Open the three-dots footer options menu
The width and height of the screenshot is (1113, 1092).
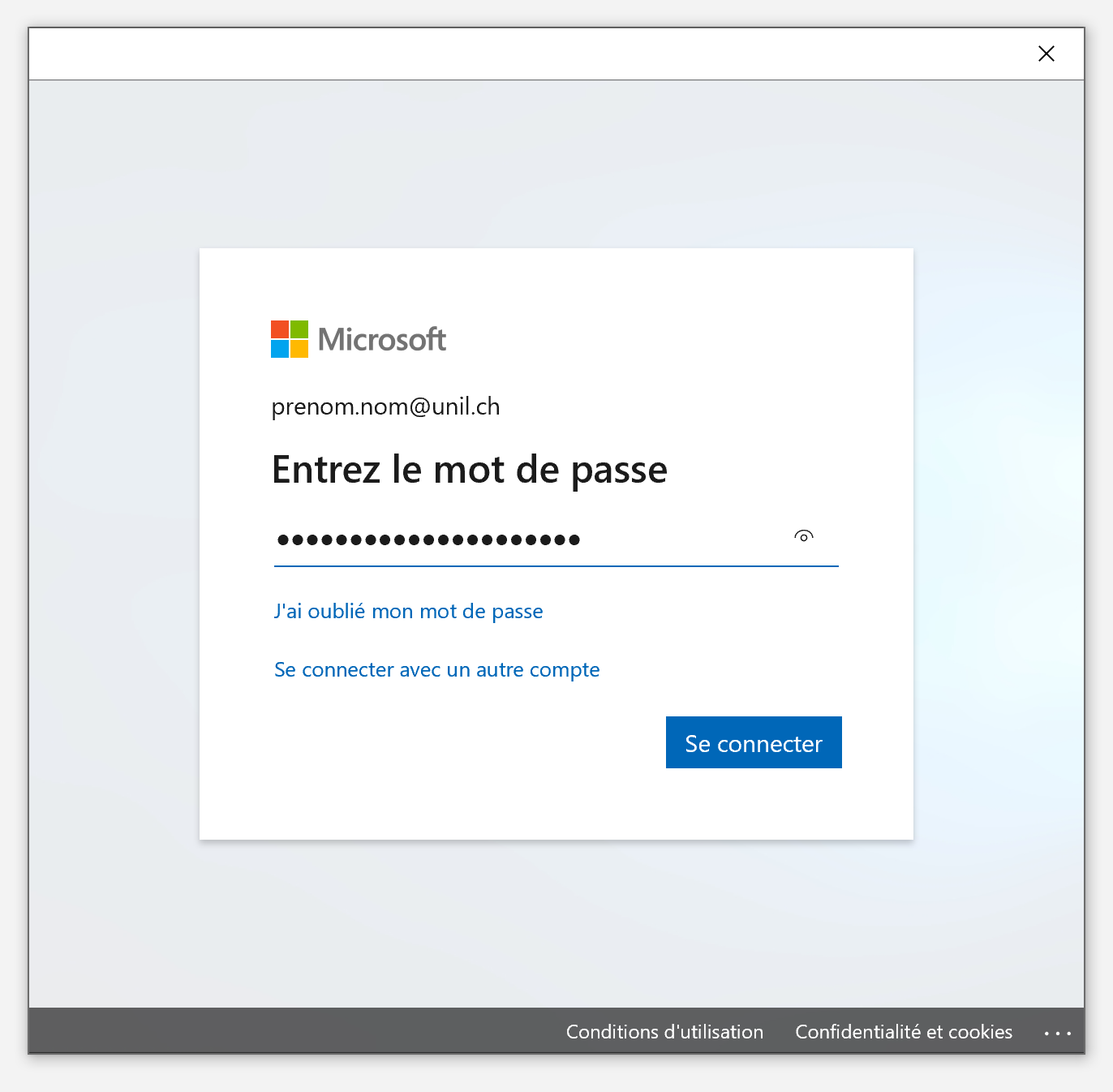tap(1058, 1033)
